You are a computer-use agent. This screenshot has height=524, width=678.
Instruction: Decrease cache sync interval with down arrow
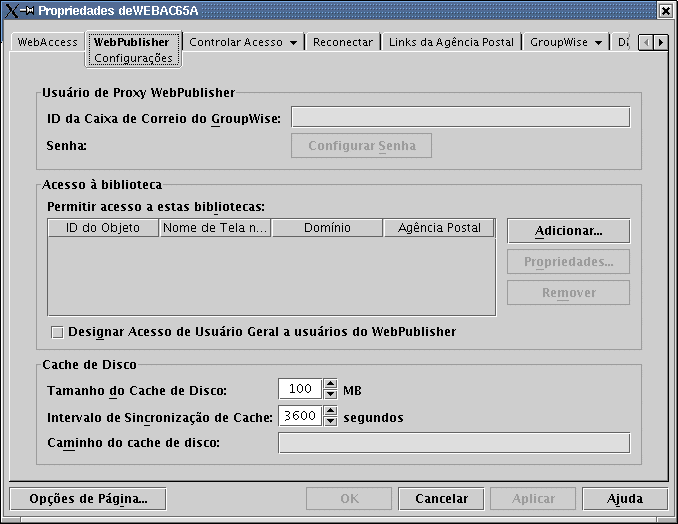[x=330, y=420]
